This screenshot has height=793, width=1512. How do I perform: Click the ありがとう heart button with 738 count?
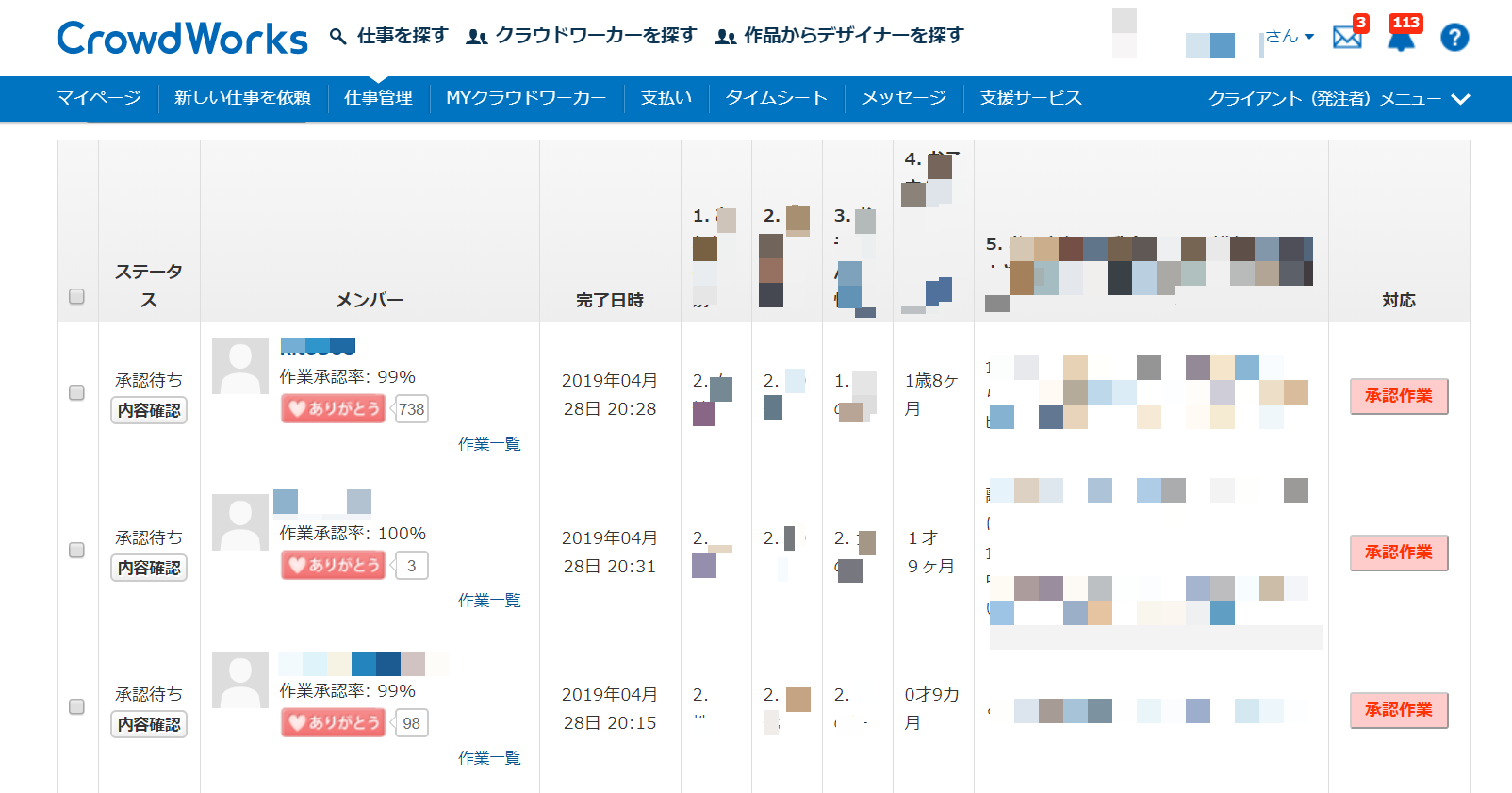coord(334,408)
